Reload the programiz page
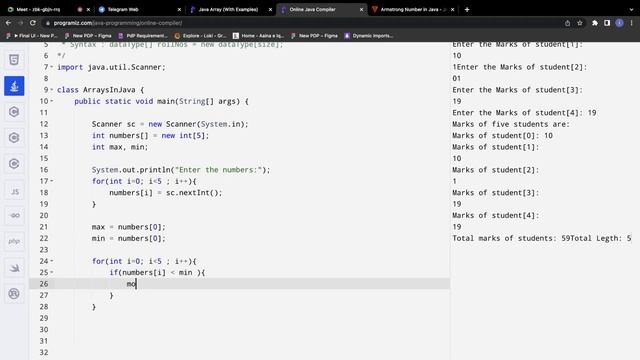Screen dimensions: 640x360 pos(33,23)
